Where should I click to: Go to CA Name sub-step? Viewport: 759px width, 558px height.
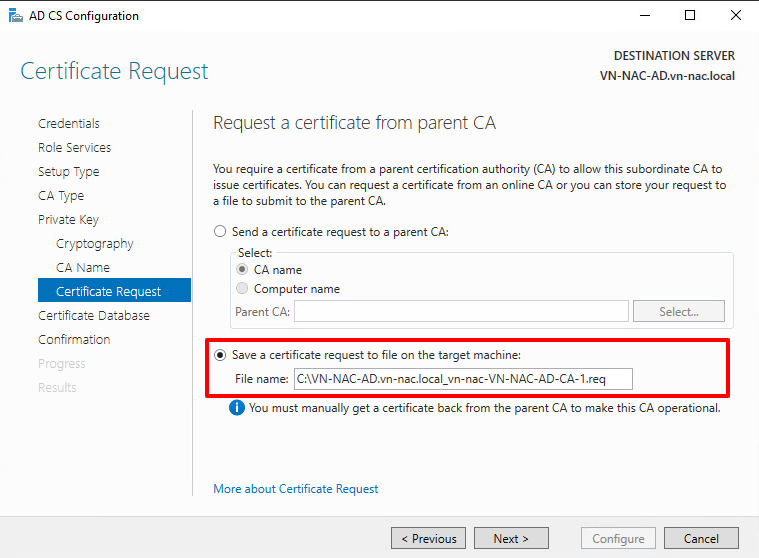tap(83, 268)
